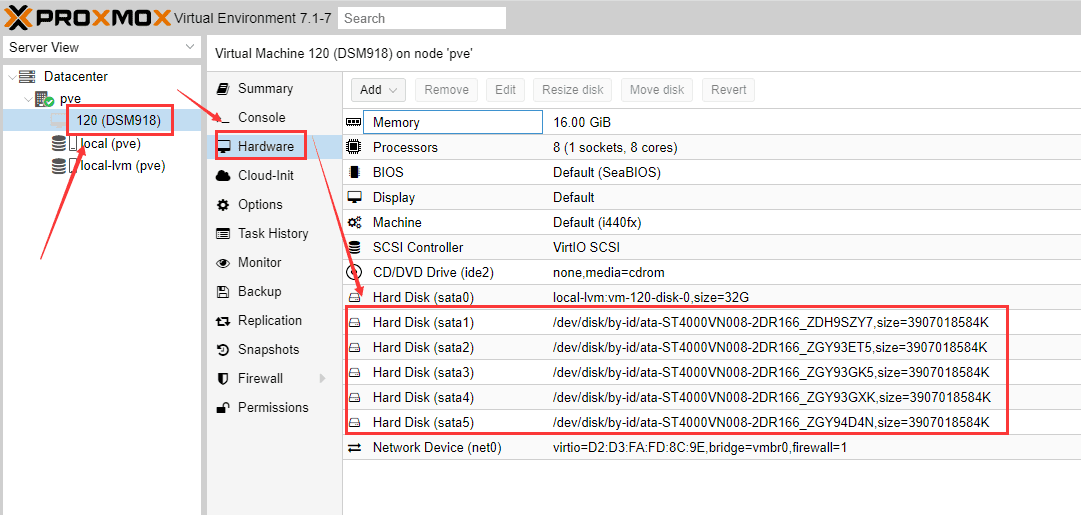Click the Datacenter server icon
Image resolution: width=1081 pixels, height=515 pixels.
point(28,77)
